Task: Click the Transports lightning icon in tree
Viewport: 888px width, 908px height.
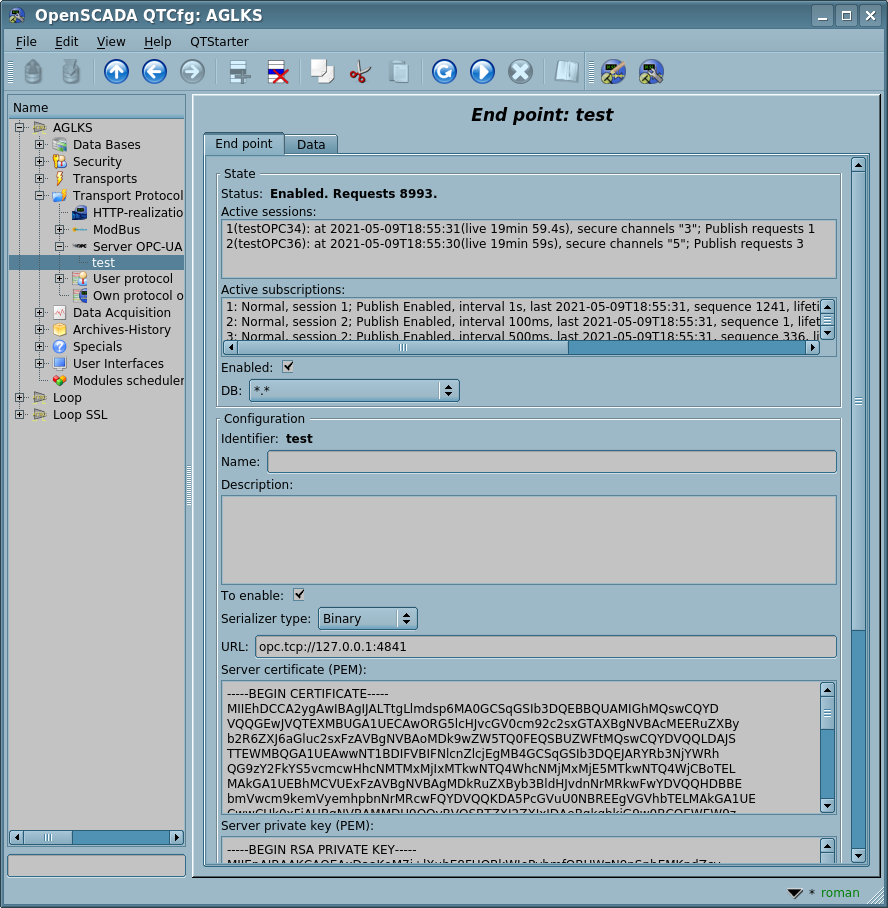Action: tap(60, 178)
